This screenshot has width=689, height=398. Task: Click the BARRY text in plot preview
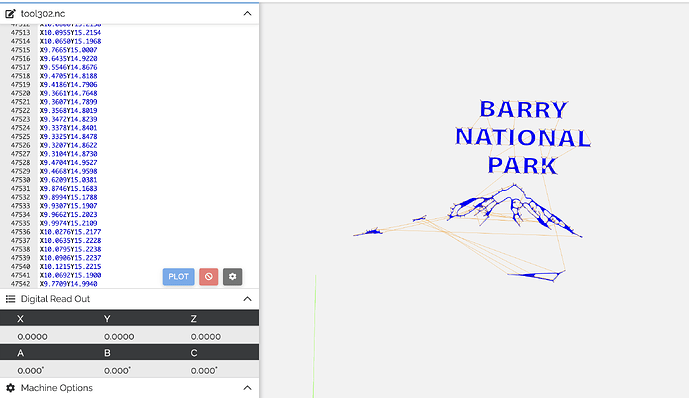click(523, 109)
